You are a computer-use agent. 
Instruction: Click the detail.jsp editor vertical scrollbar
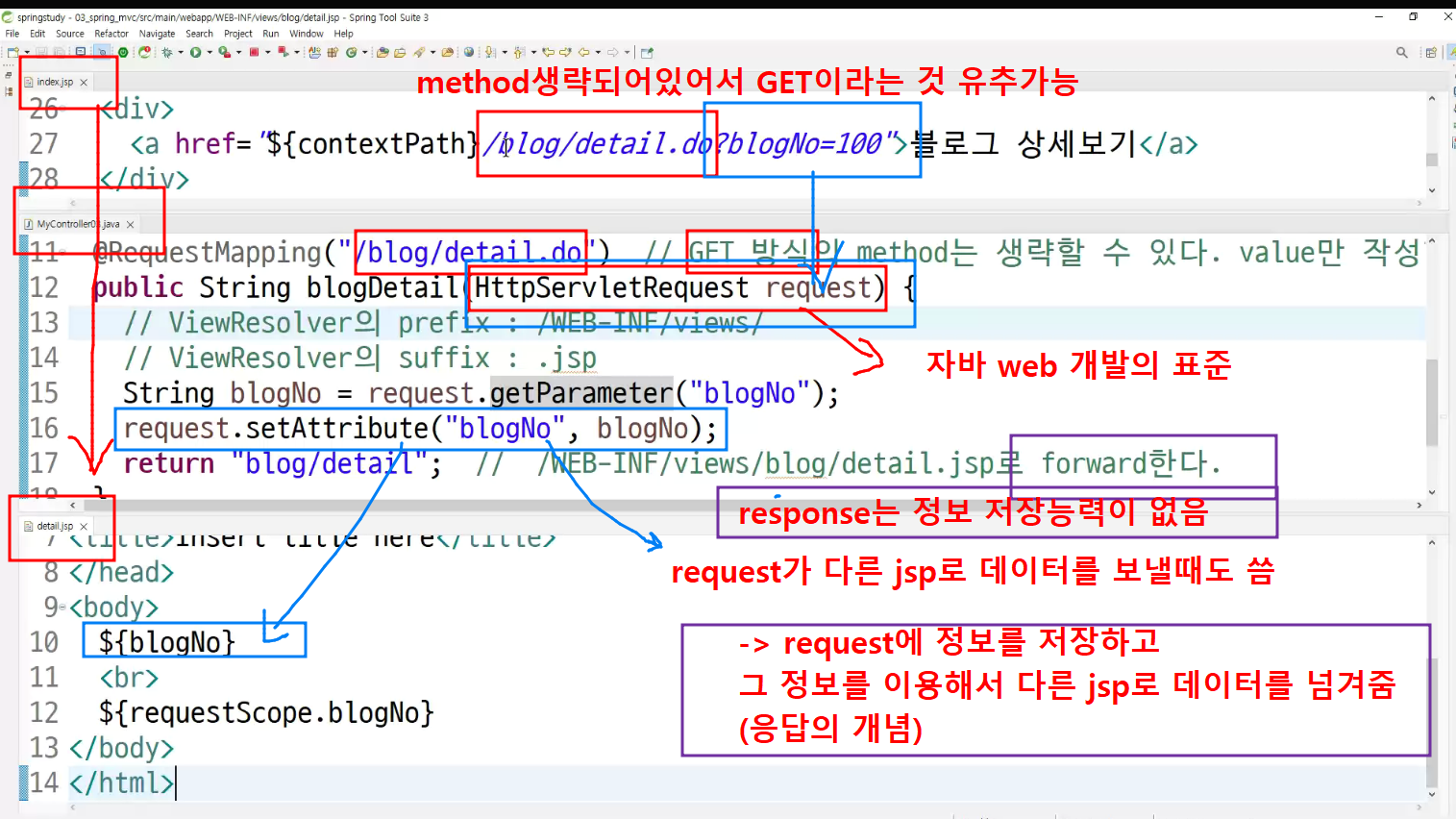coord(1432,723)
